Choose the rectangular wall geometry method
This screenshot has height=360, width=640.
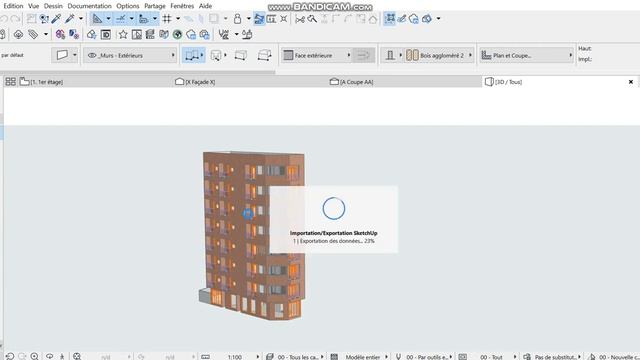(x=216, y=55)
